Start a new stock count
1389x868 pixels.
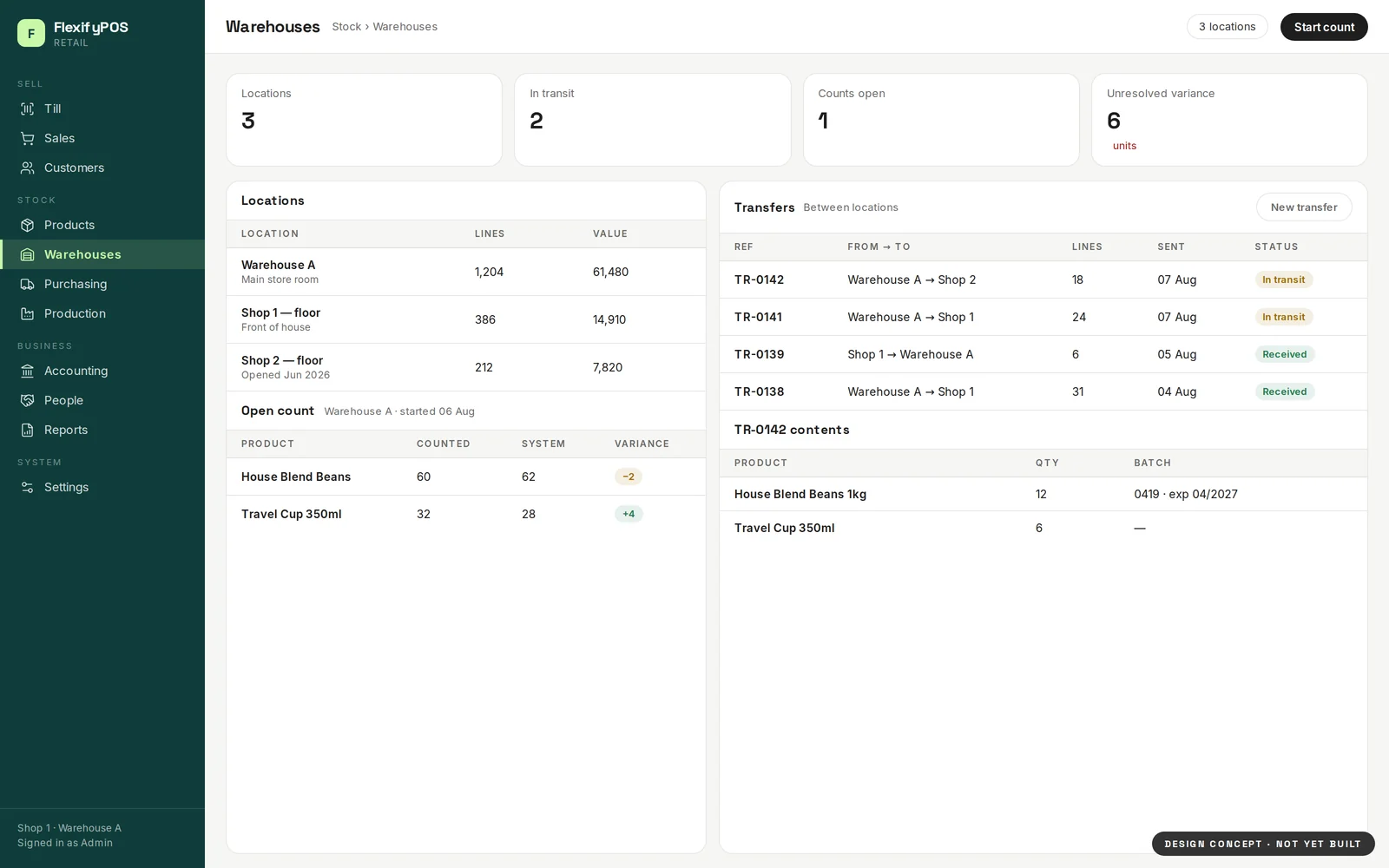(1324, 27)
